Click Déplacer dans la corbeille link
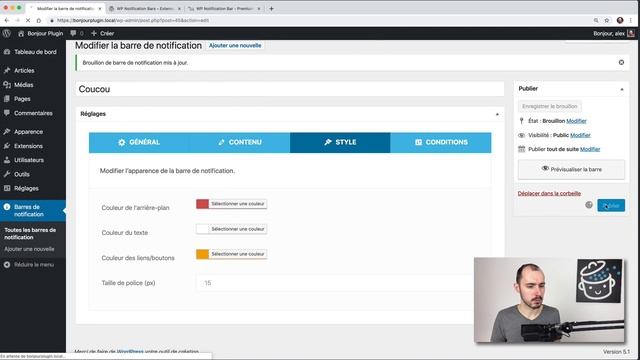Image resolution: width=640 pixels, height=360 pixels. tap(549, 193)
